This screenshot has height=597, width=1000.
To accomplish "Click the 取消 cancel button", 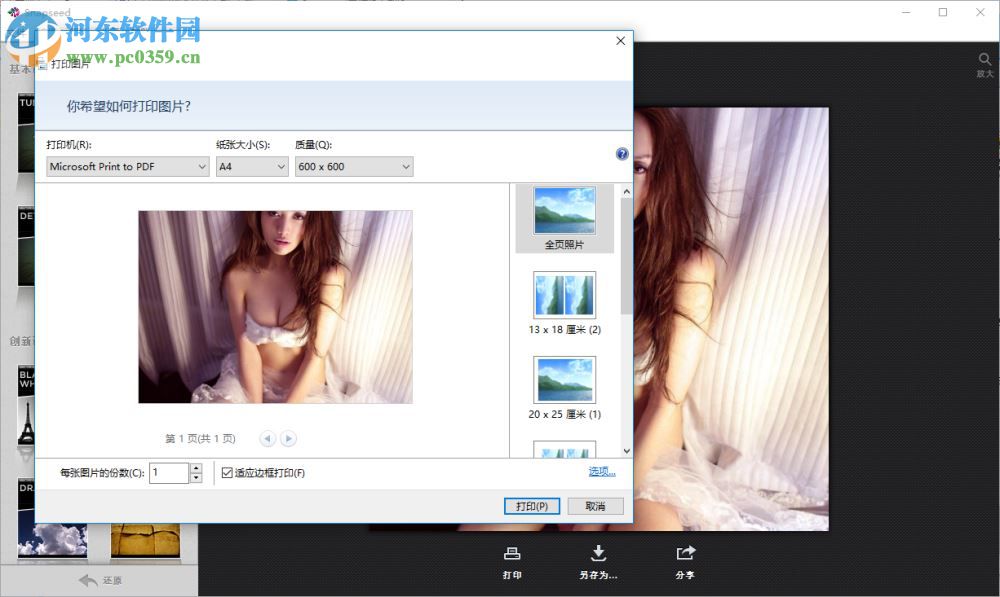I will [596, 506].
